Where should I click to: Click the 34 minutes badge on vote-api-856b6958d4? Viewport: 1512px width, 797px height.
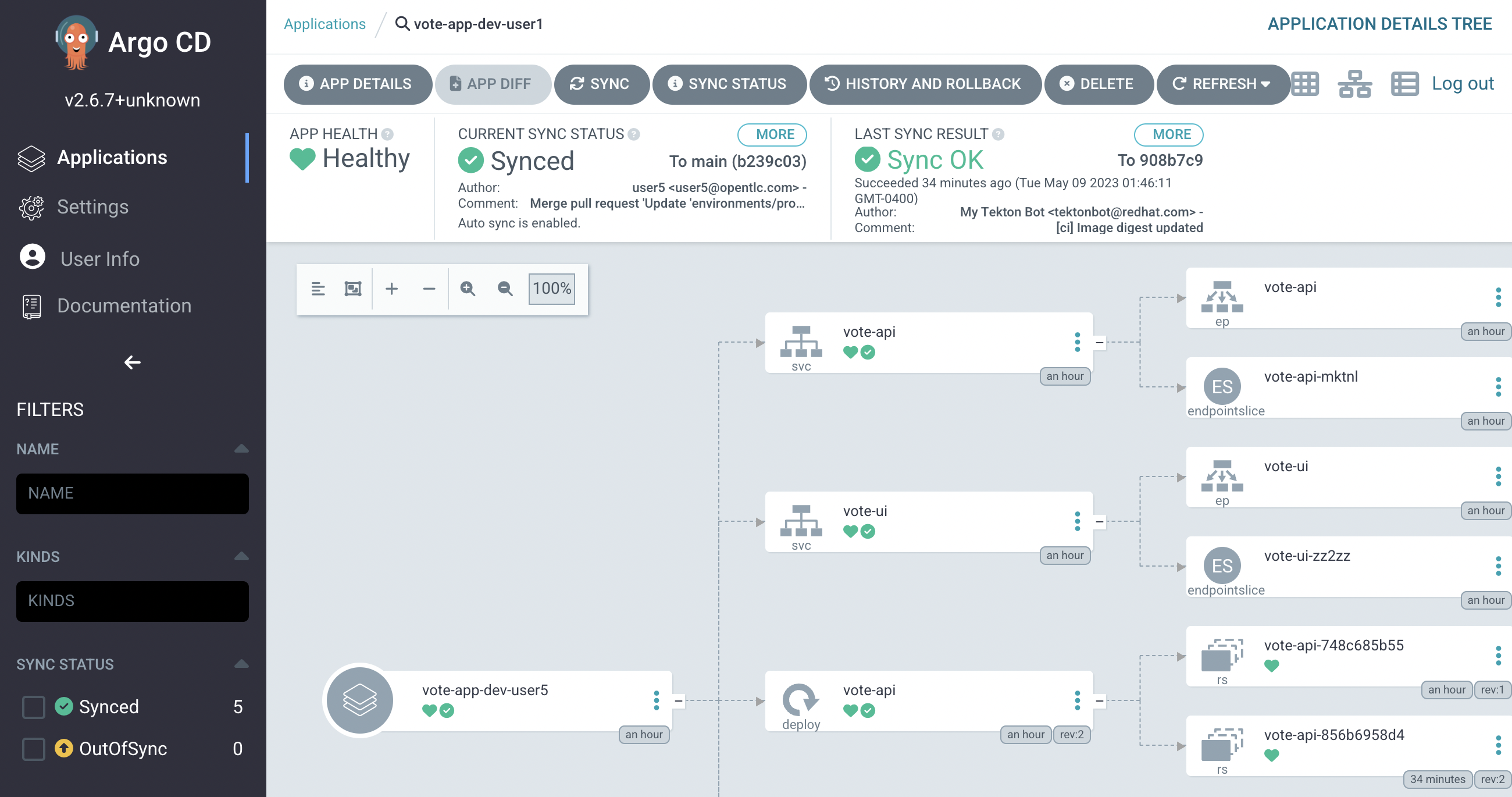coord(1437,779)
